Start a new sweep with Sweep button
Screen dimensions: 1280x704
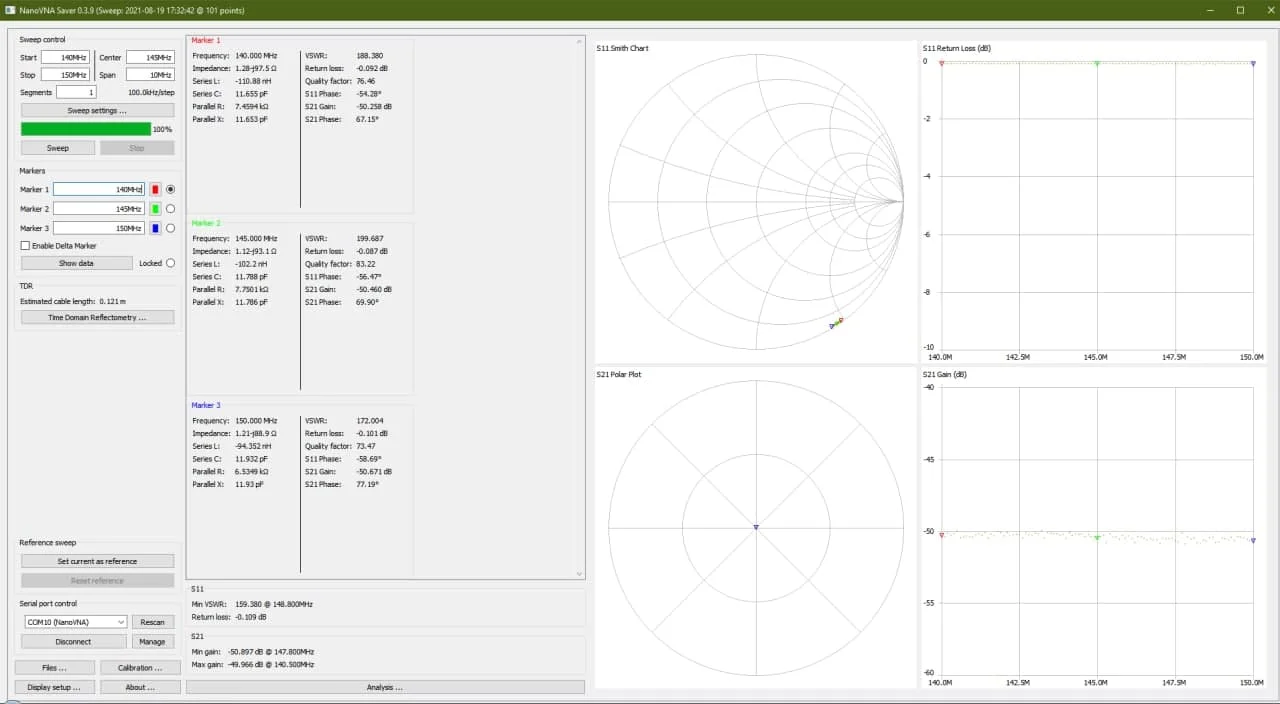[x=58, y=148]
